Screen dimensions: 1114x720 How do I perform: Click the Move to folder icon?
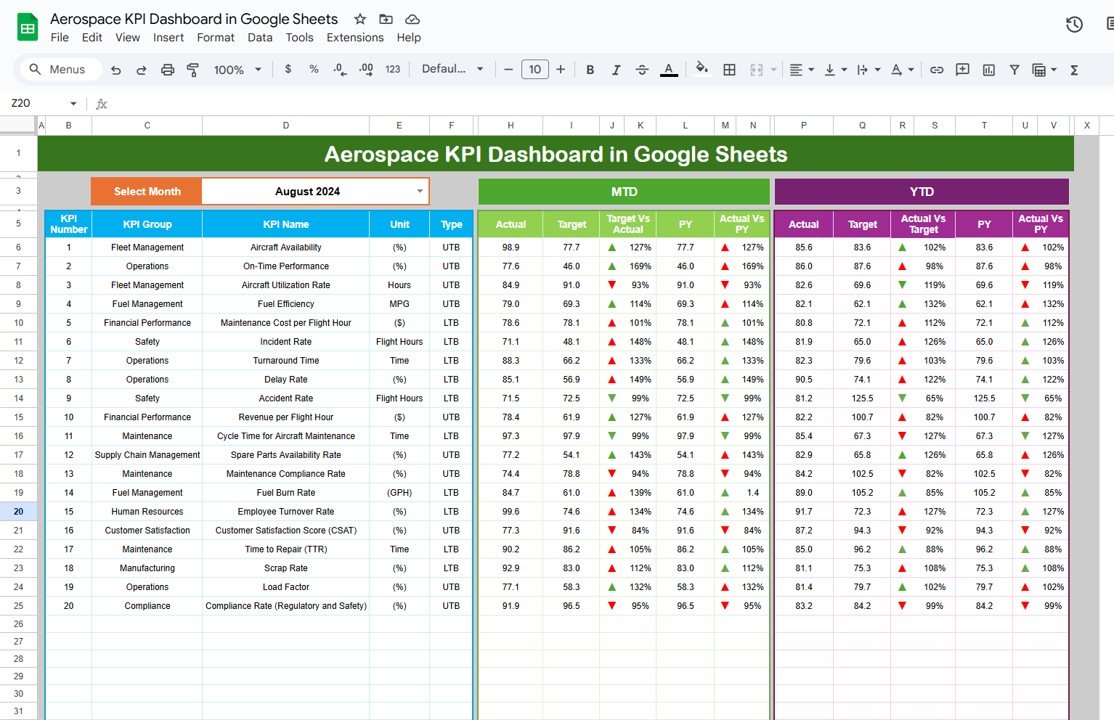click(x=386, y=19)
